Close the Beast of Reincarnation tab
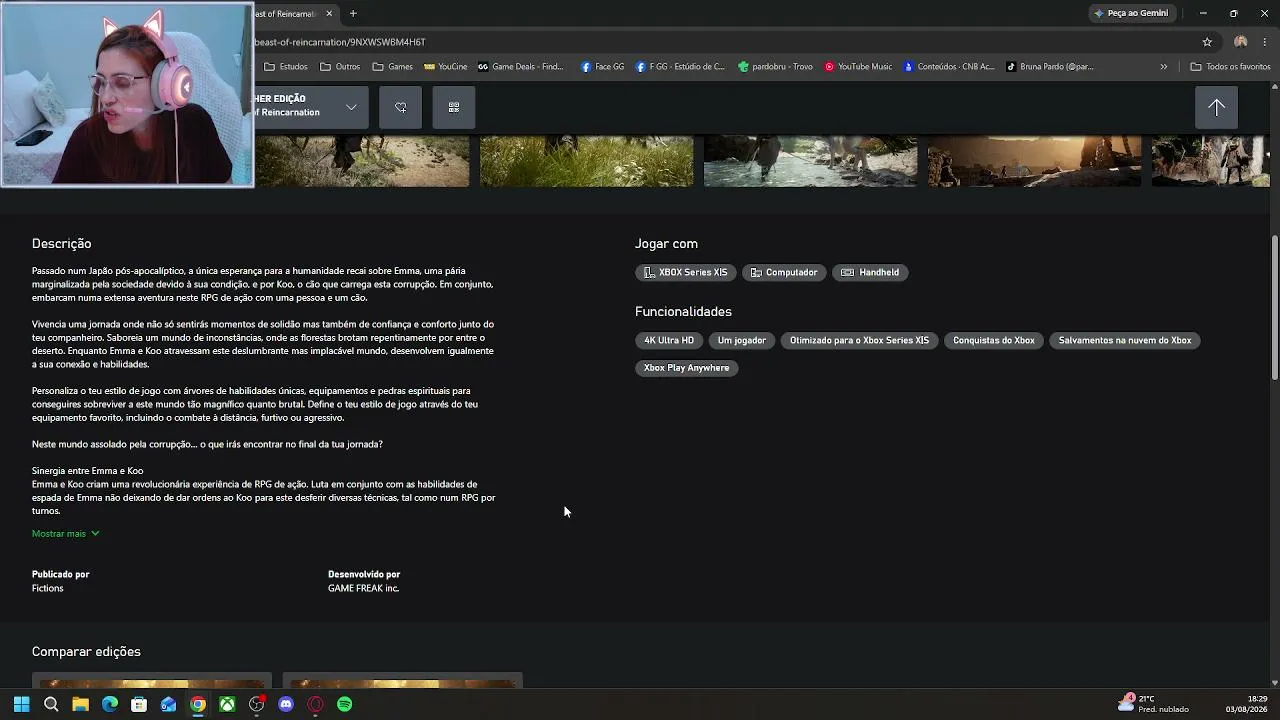The image size is (1280, 720). point(329,14)
